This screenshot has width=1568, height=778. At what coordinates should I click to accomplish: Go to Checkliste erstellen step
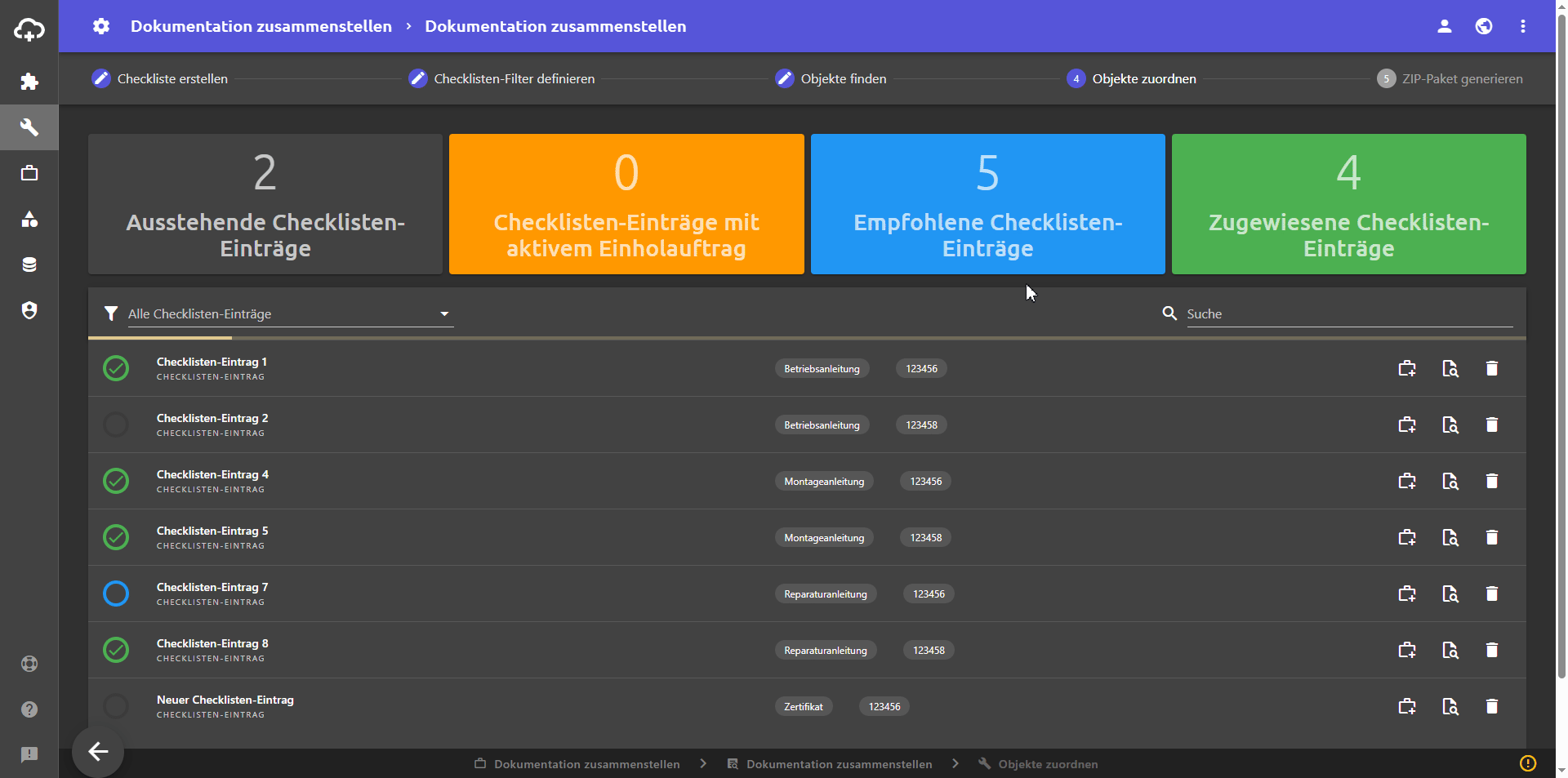tap(160, 79)
